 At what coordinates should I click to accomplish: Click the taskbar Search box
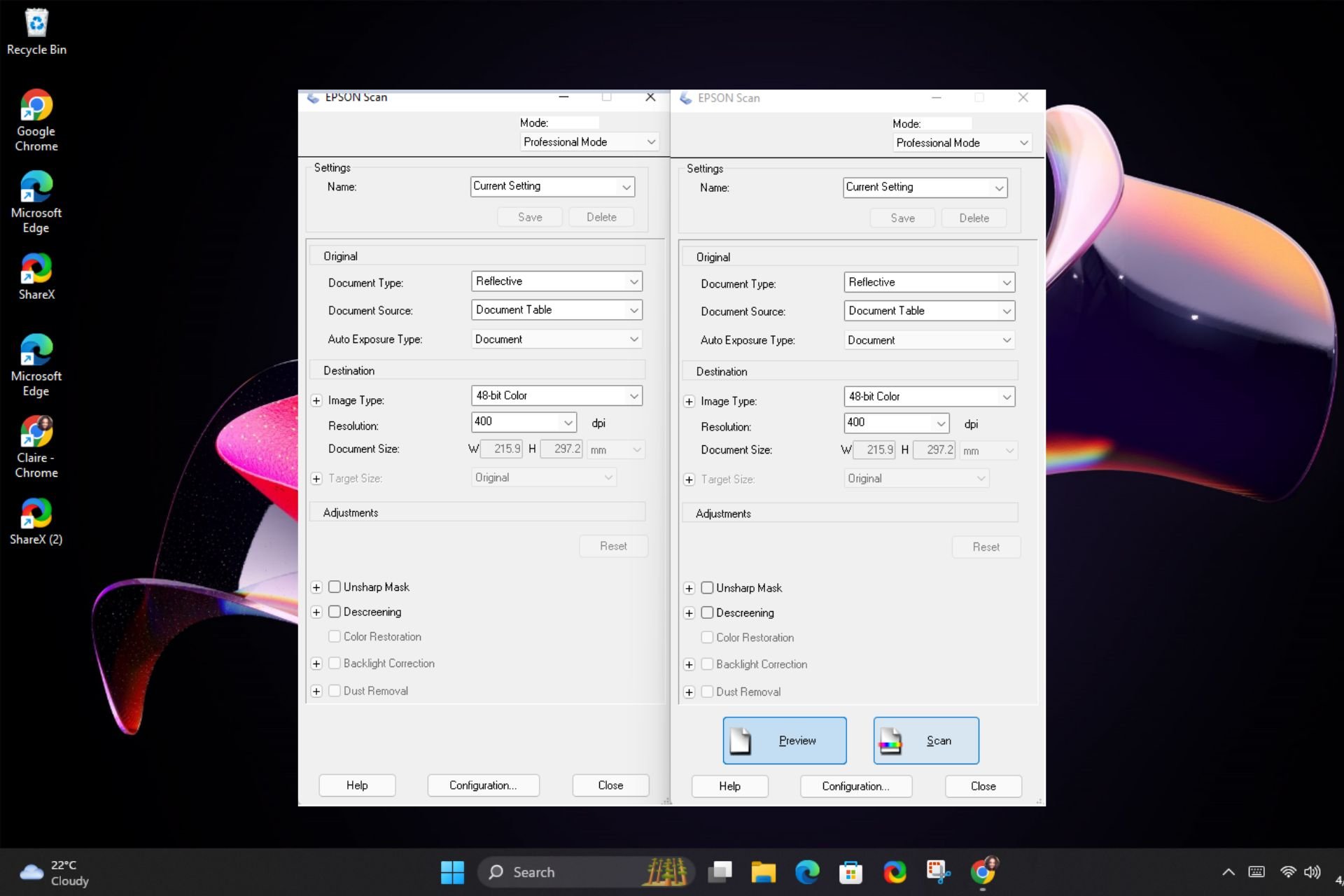pyautogui.click(x=586, y=872)
